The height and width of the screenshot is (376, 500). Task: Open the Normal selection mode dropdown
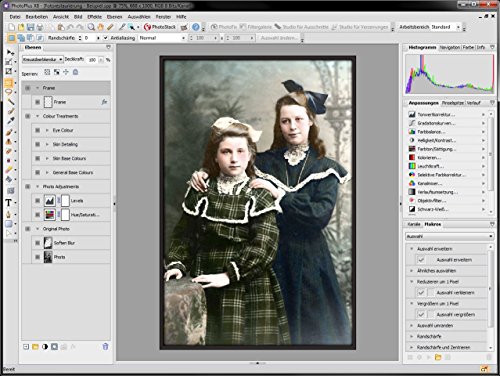click(162, 38)
